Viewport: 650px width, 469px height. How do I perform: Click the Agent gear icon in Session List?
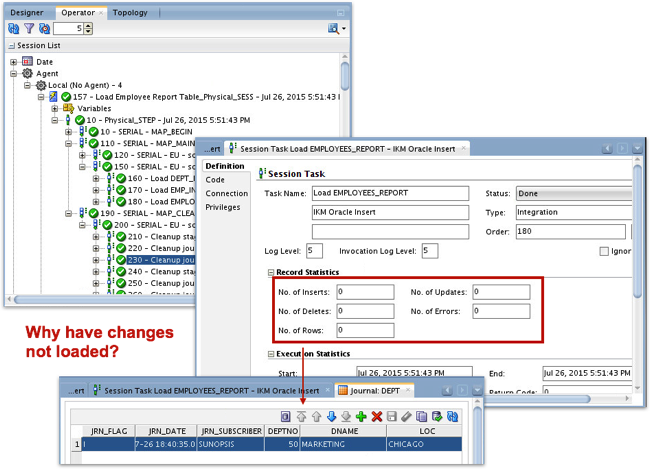click(27, 73)
